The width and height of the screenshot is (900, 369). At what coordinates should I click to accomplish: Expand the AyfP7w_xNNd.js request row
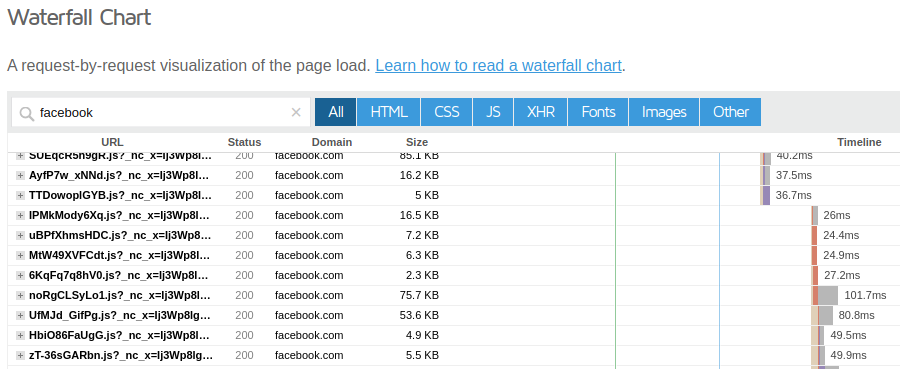click(x=21, y=176)
